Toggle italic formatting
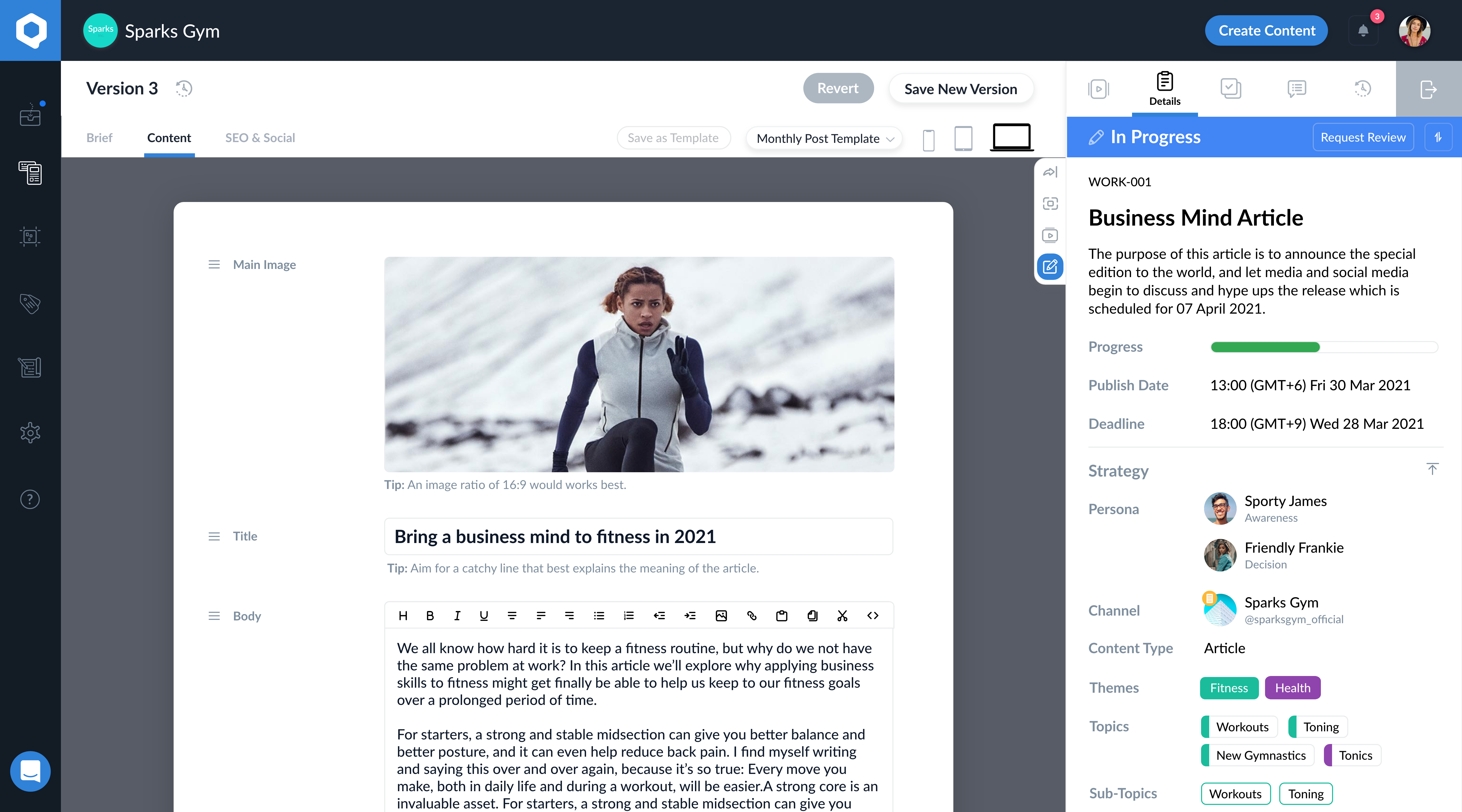This screenshot has height=812, width=1462. coord(457,616)
